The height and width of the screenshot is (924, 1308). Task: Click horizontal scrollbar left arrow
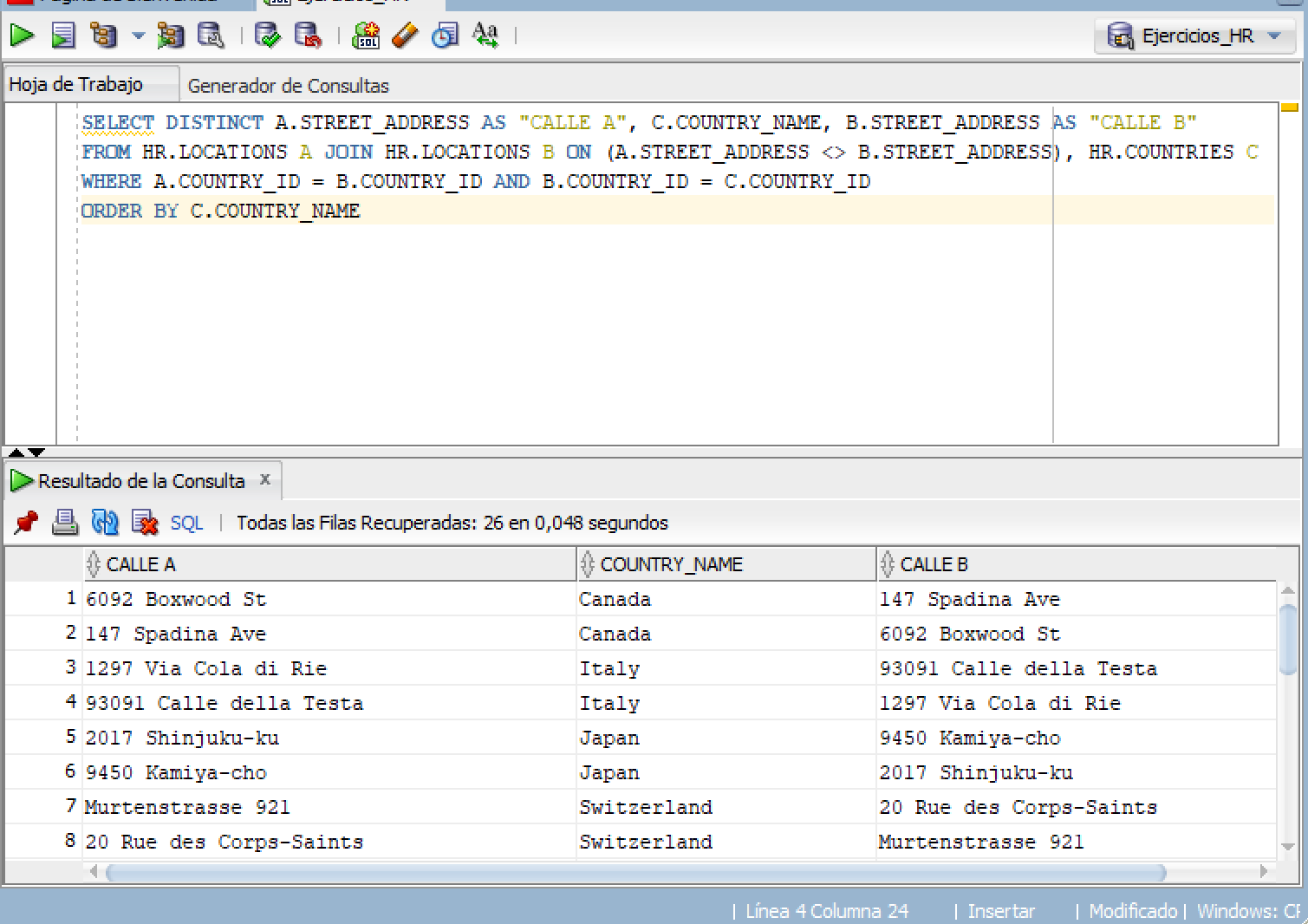pos(94,871)
